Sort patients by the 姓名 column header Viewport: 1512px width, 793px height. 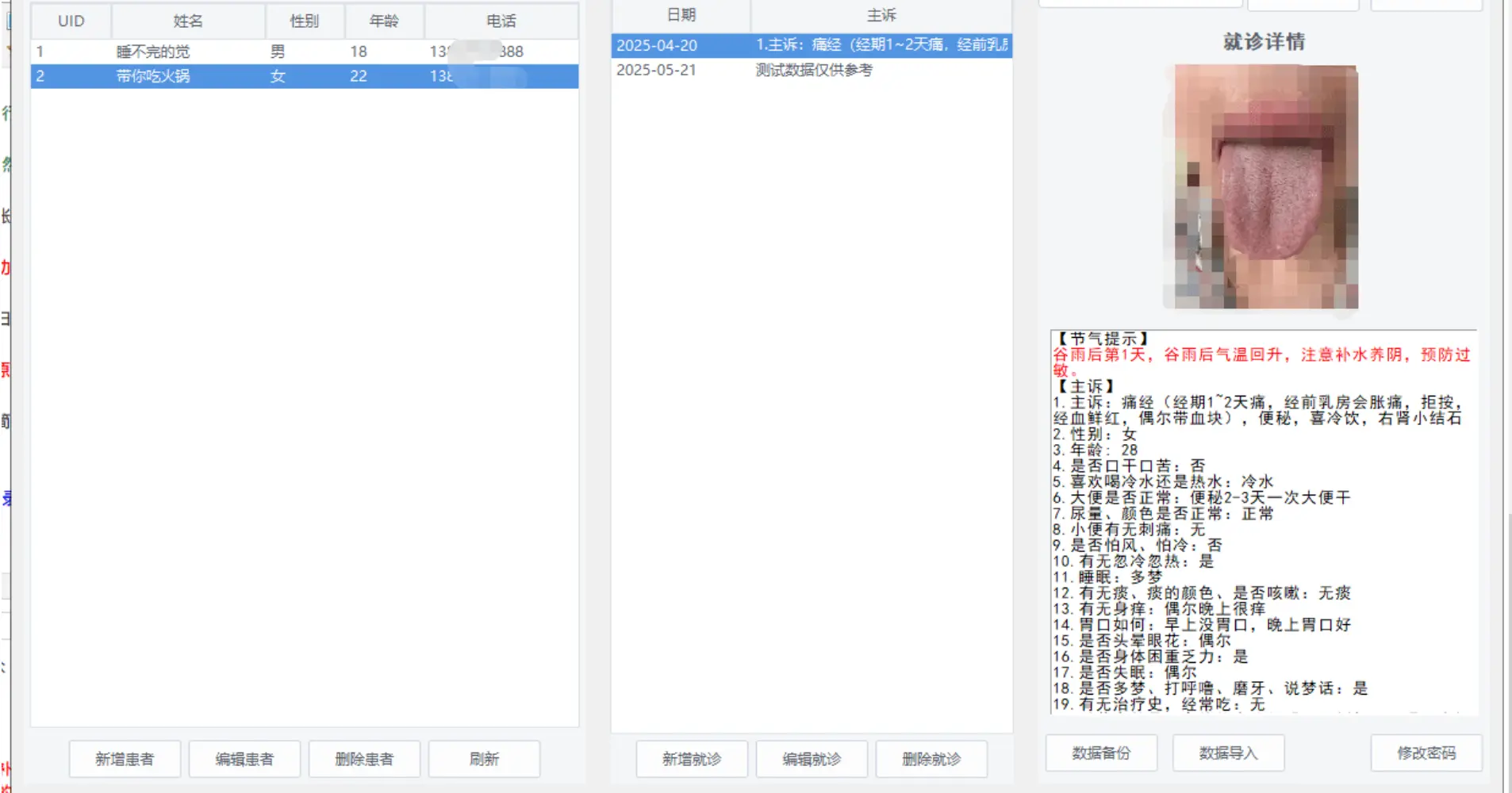pyautogui.click(x=188, y=21)
